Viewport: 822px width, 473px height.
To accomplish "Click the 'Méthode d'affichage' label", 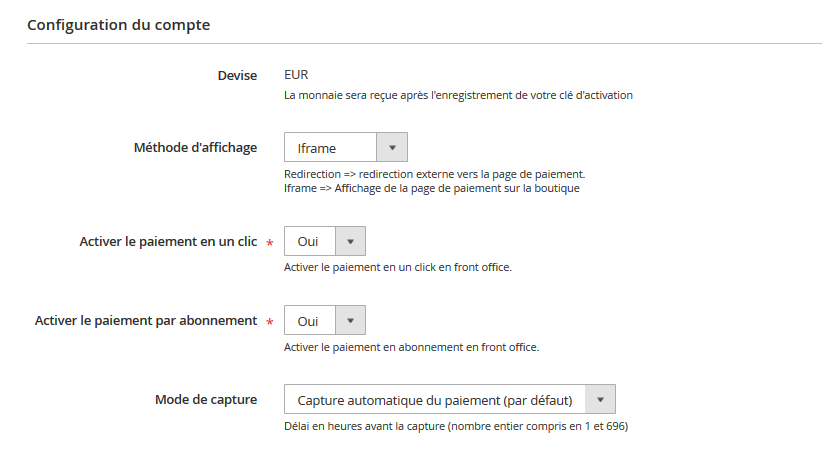I will click(x=195, y=147).
